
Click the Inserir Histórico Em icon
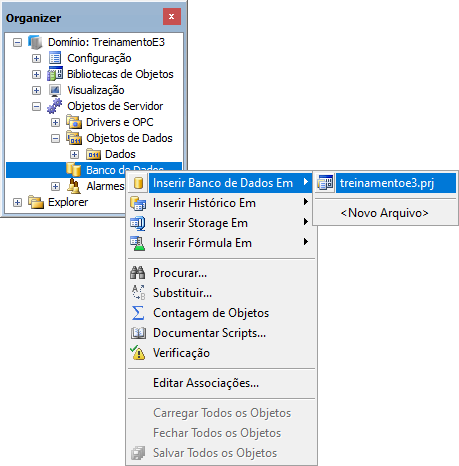138,203
